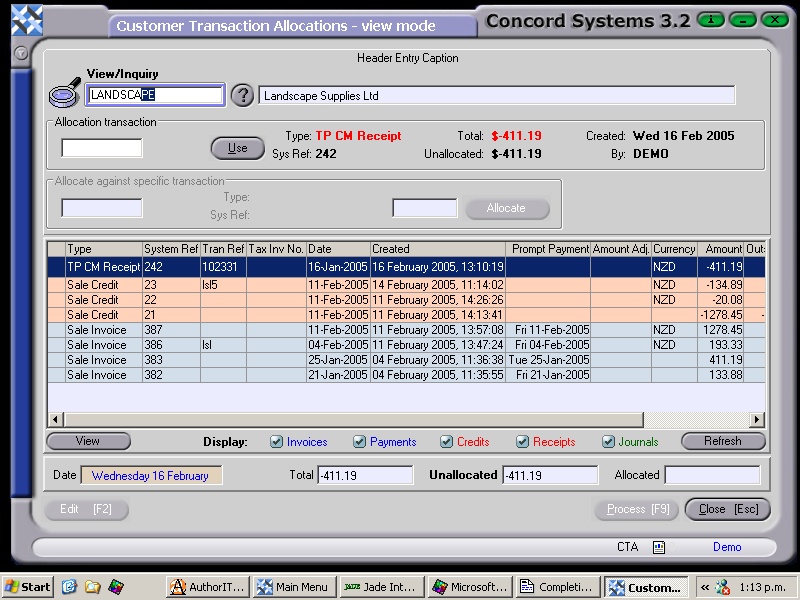Click the small icon next to CTA in the status bar

click(x=657, y=547)
